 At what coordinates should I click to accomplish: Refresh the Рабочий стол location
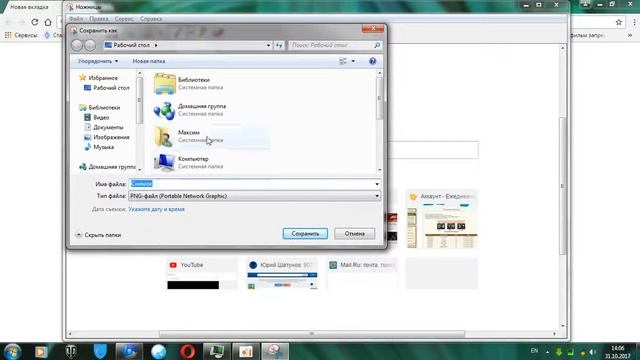tap(279, 45)
